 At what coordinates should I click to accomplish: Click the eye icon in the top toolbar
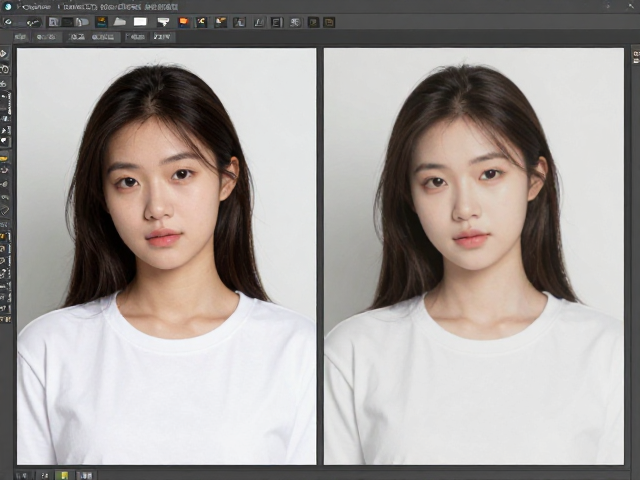click(9, 22)
